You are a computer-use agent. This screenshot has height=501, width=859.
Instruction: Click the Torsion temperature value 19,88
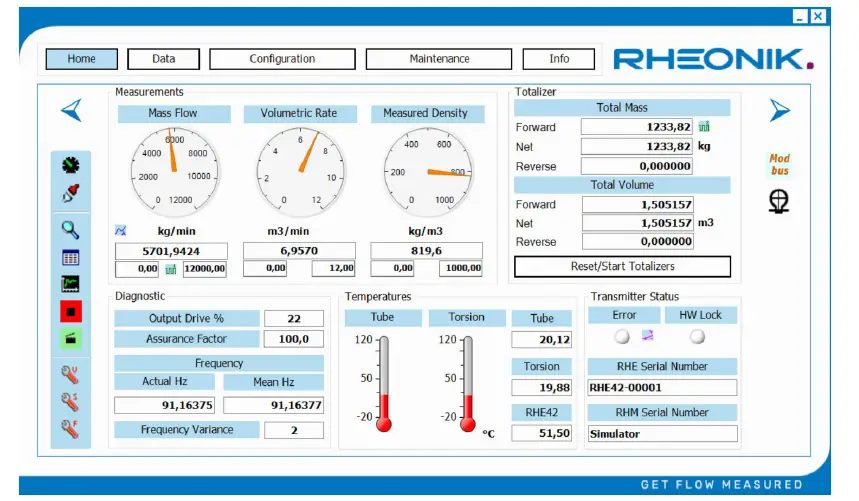[x=541, y=388]
